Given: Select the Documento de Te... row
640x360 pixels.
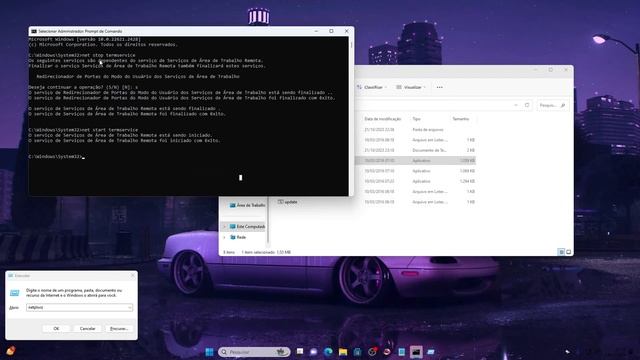Looking at the screenshot, I should tap(415, 150).
